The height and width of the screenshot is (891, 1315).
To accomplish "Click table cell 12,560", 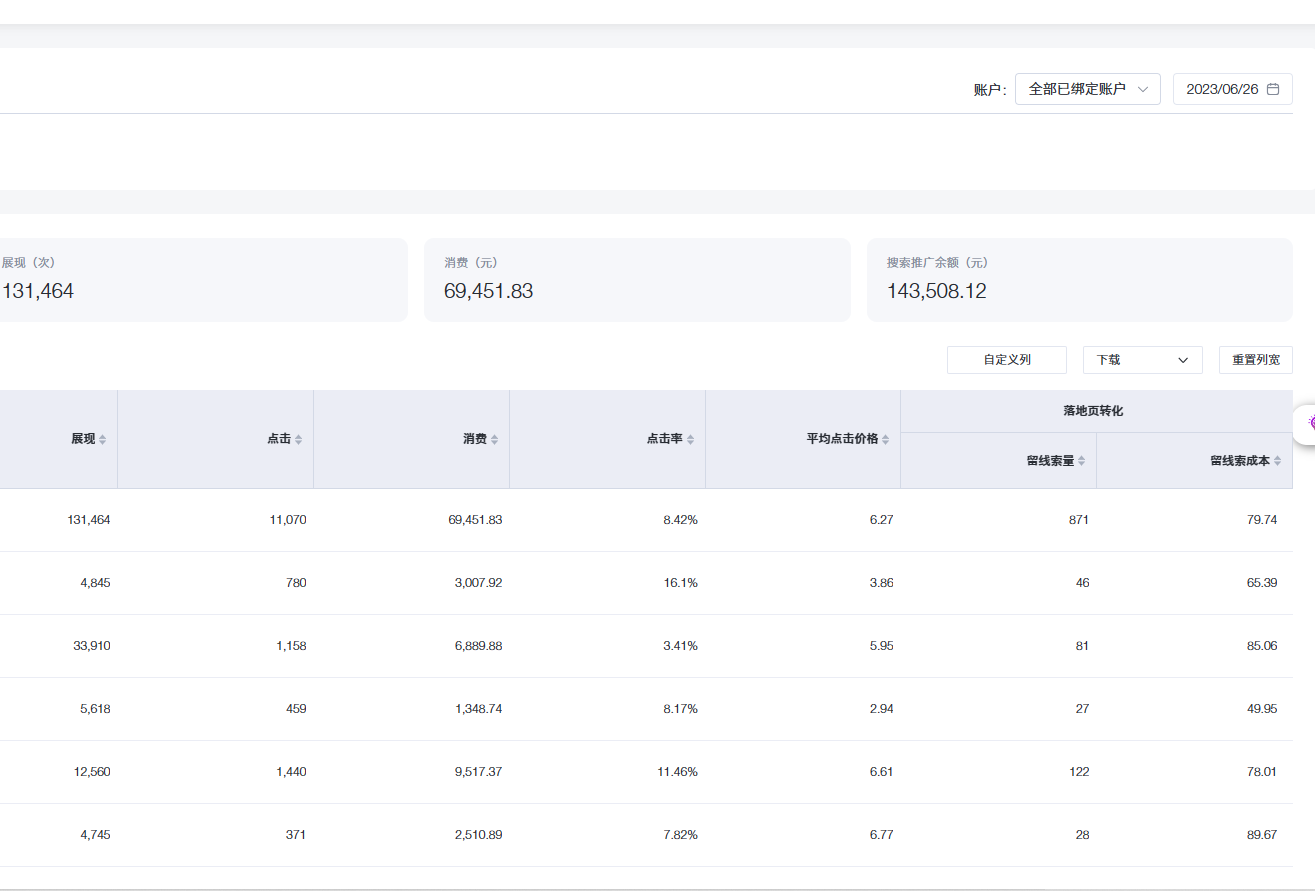I will click(92, 772).
